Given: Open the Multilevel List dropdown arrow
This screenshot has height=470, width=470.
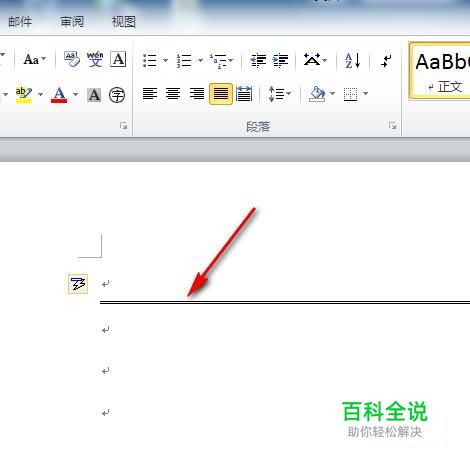Looking at the screenshot, I should 231,61.
